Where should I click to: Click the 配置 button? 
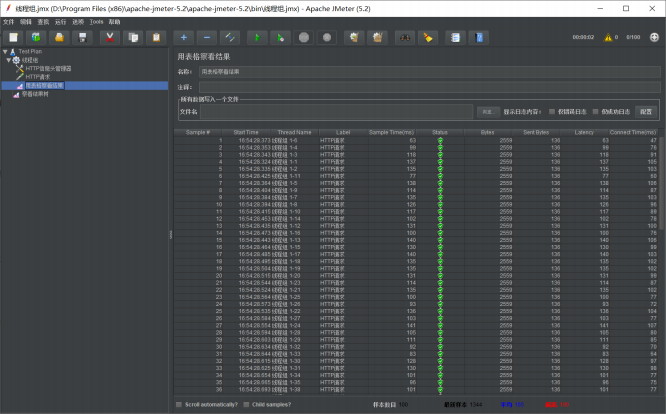click(x=646, y=111)
